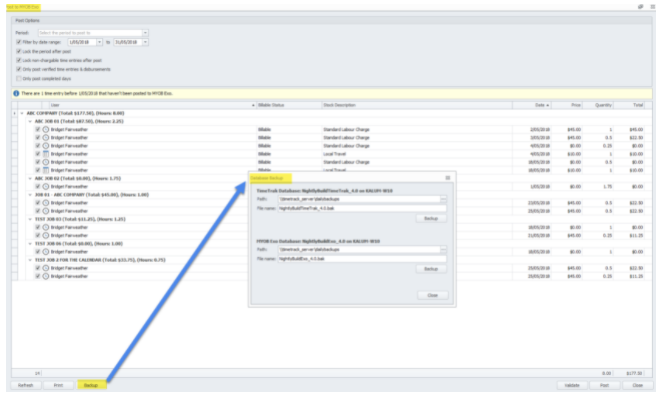Viewport: 664px width, 399px height.
Task: Click clock icon of TEST JOB 2 CALENDAR $22.50 entry
Action: (46, 268)
